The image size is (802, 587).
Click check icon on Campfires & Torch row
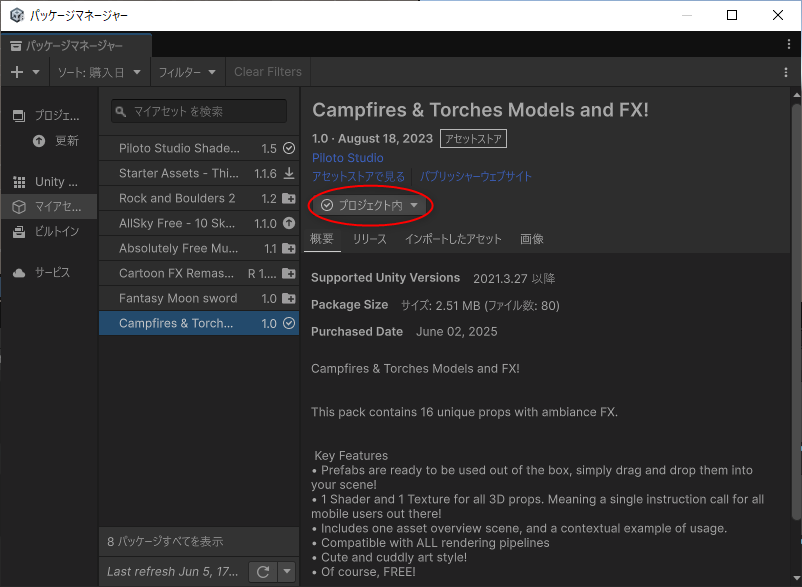289,323
